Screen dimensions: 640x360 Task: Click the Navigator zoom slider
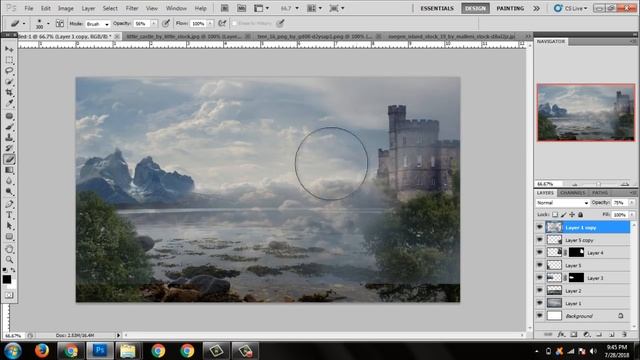tap(599, 184)
